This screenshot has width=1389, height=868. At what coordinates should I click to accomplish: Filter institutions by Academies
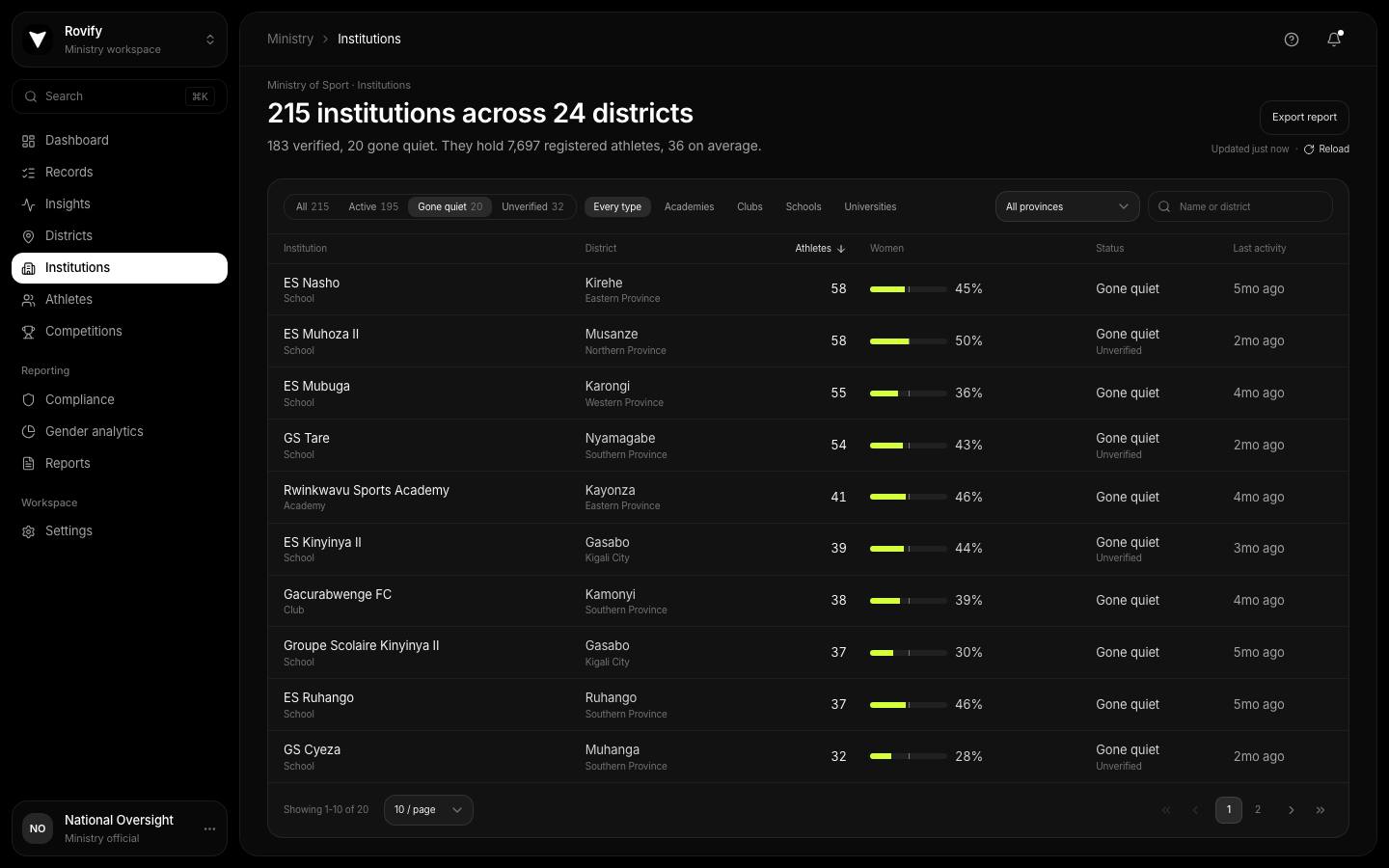[690, 207]
